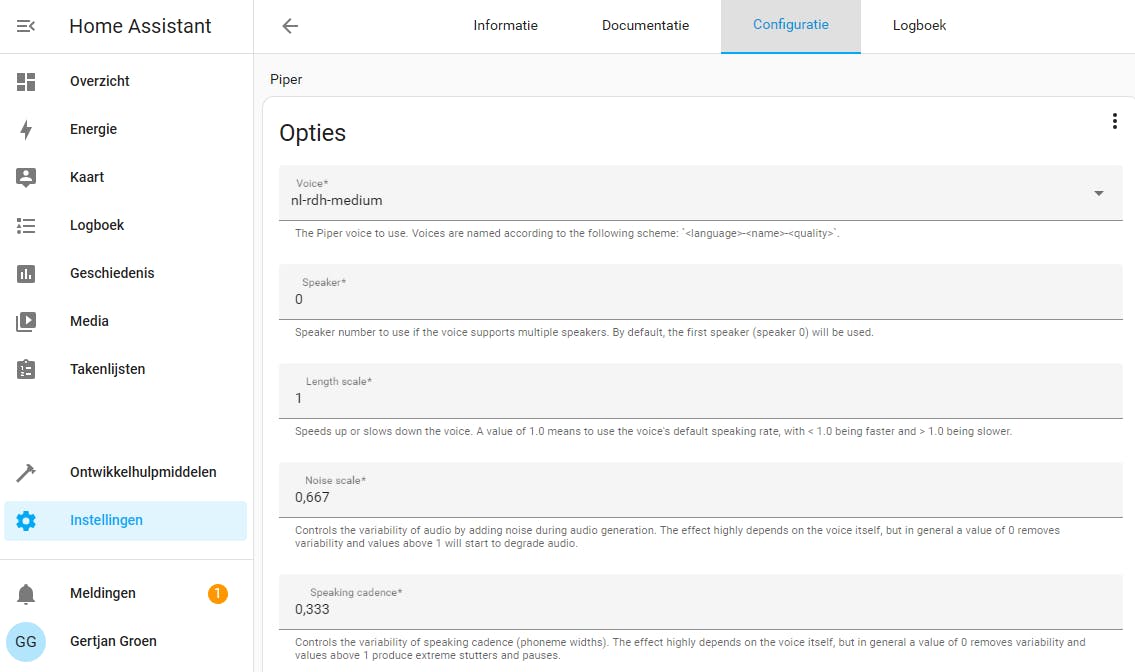
Task: Open the Opties three-dot overflow menu
Action: pos(1114,121)
